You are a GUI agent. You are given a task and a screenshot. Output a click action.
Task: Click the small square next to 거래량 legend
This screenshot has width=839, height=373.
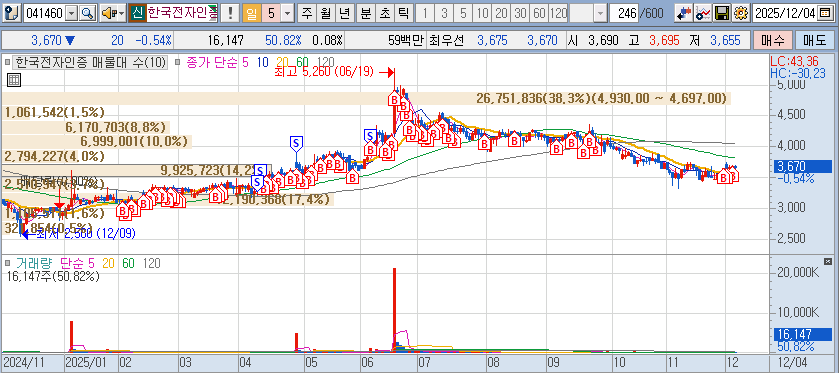7,263
